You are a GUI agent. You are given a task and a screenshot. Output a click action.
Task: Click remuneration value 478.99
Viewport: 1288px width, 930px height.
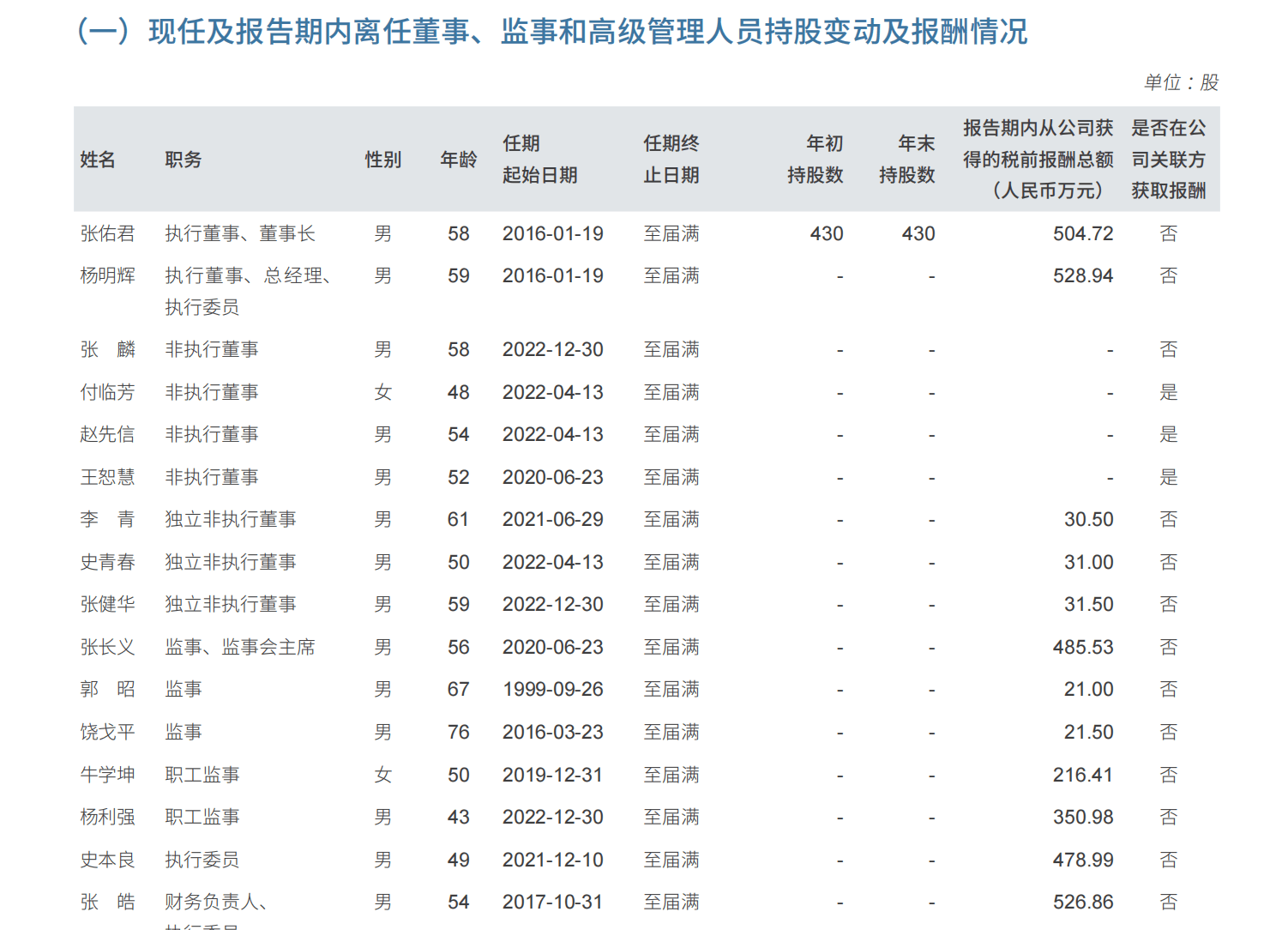coord(1083,860)
